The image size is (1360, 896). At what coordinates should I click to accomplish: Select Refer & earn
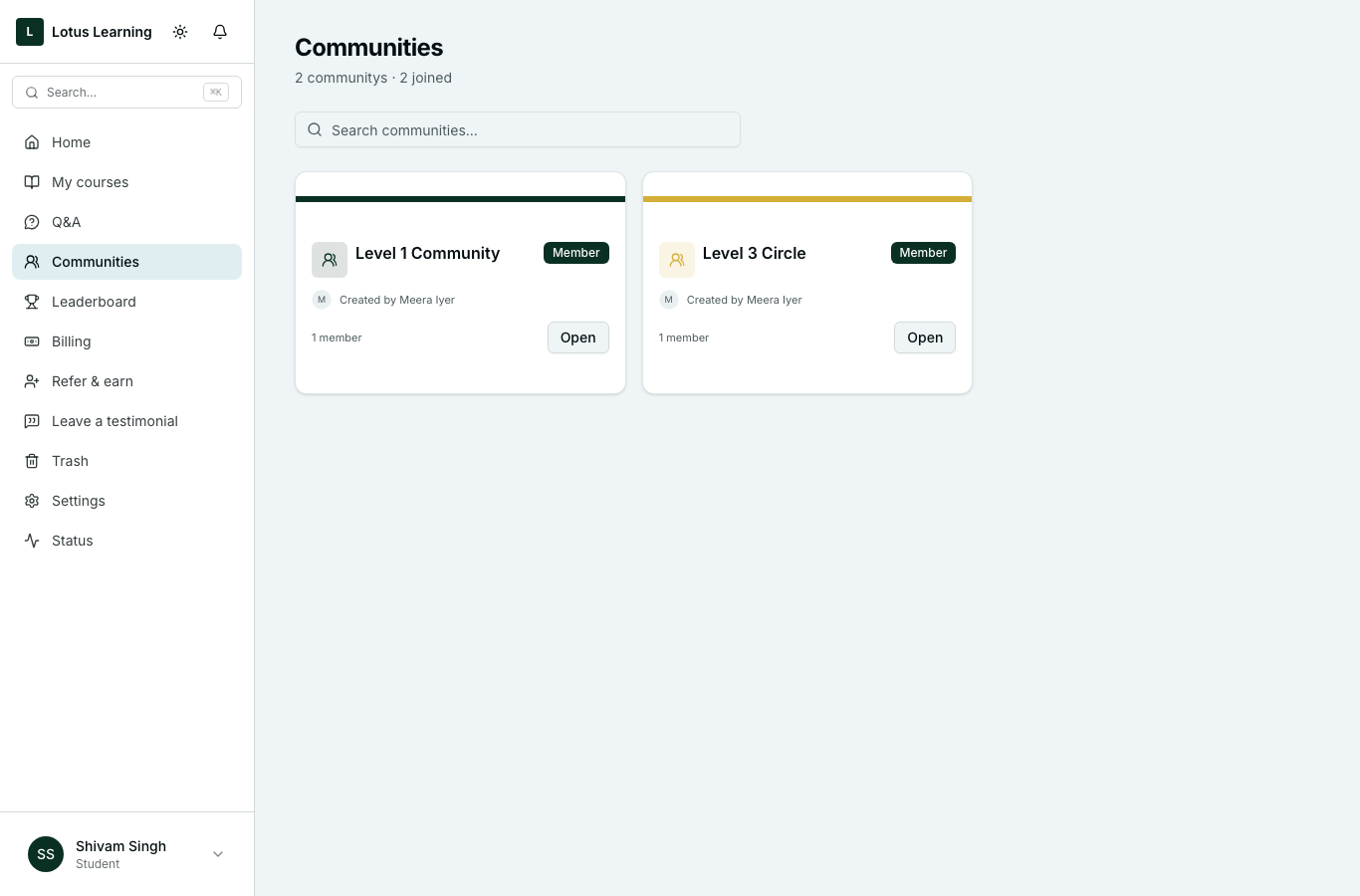(126, 381)
